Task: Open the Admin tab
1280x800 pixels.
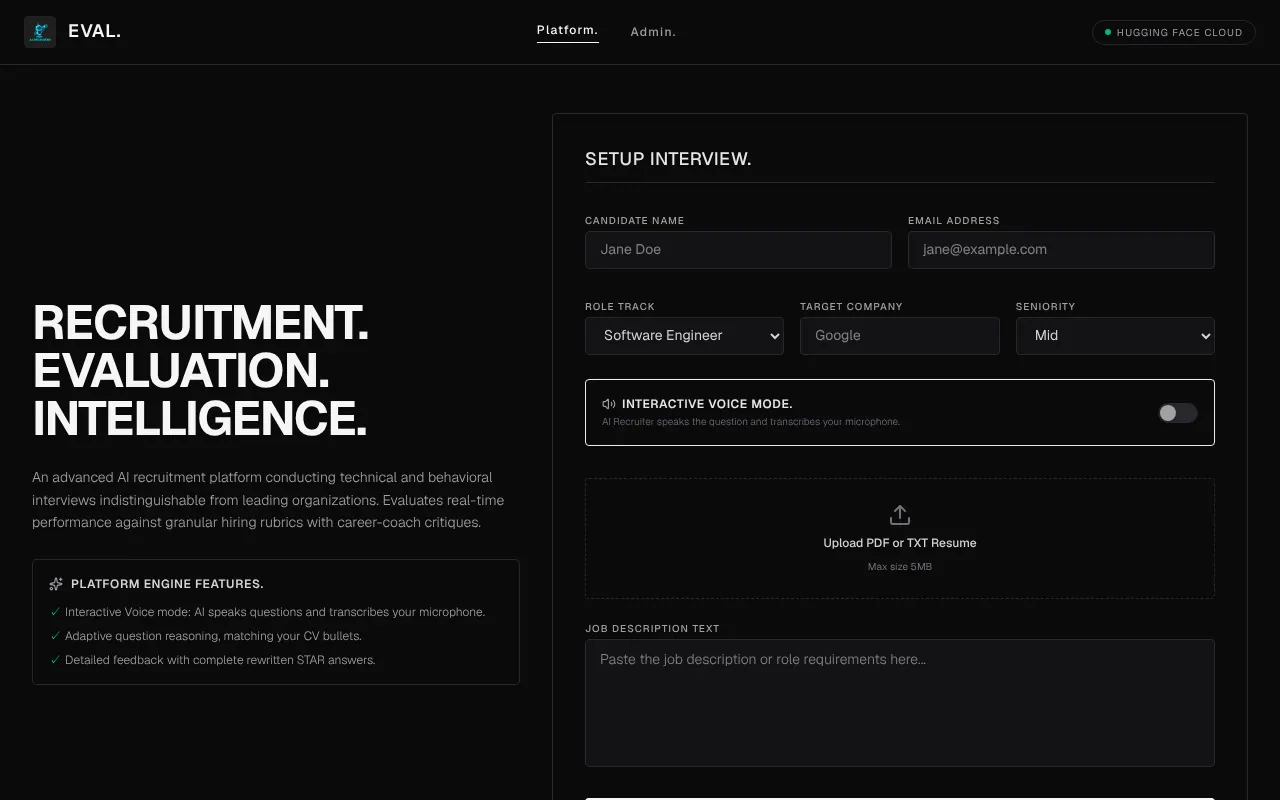Action: [653, 32]
